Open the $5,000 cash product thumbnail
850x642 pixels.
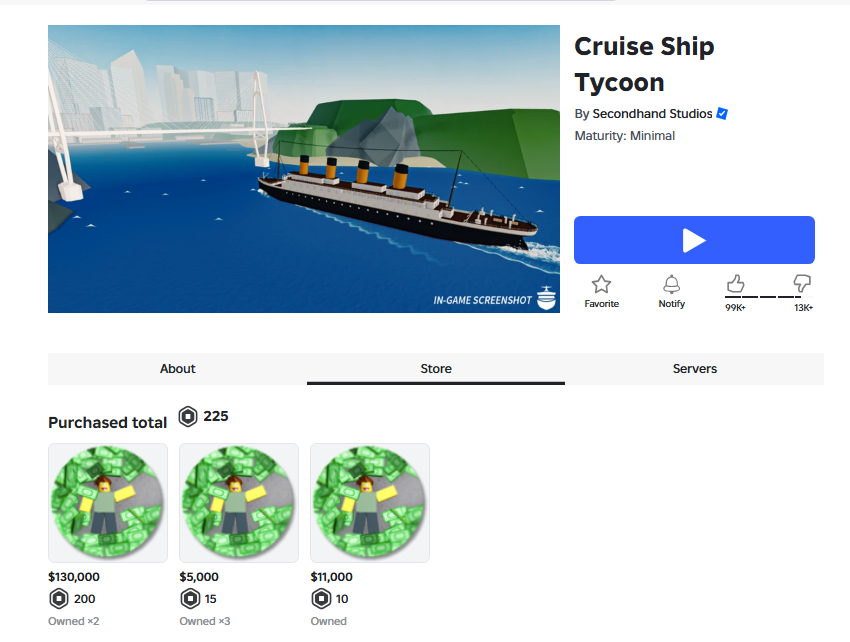pos(239,503)
